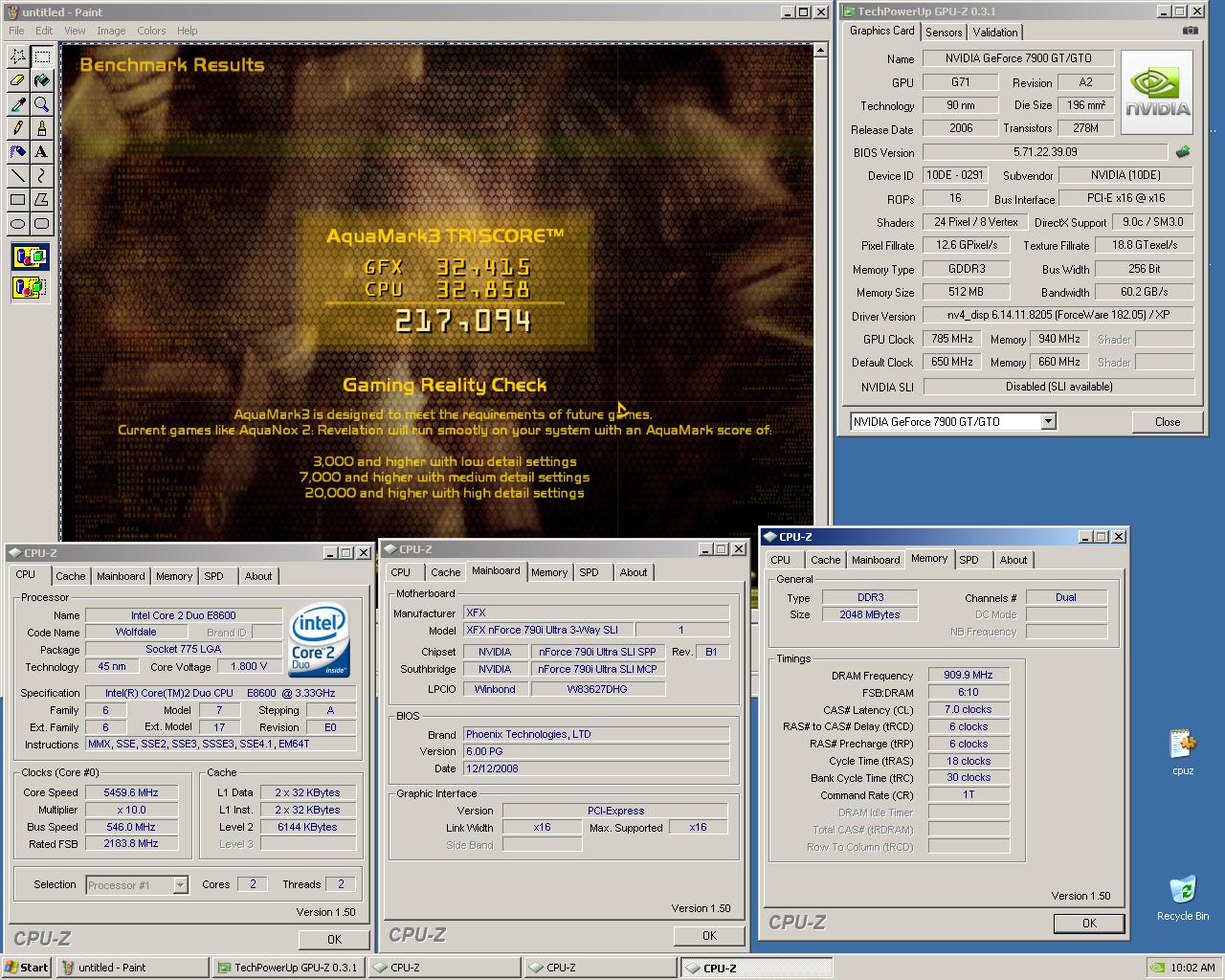This screenshot has width=1225, height=980.
Task: Click the NVIDIA SLI Disabled status field
Action: [1058, 387]
